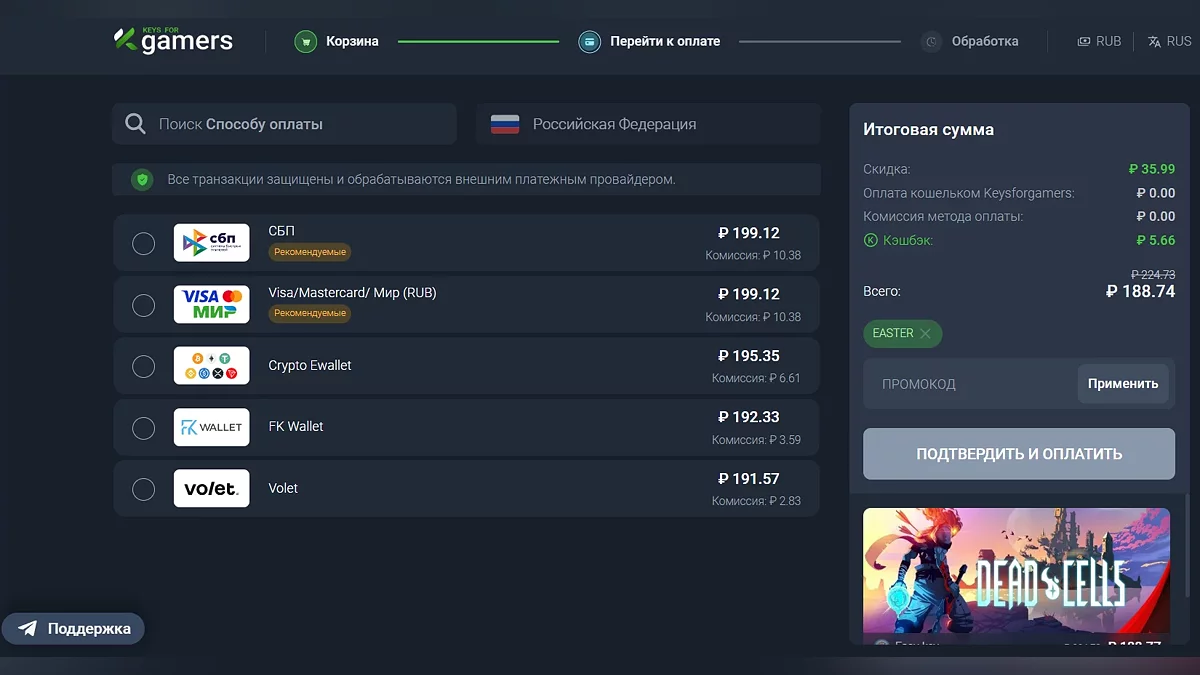Open the Российская Федерация country selector
This screenshot has width=1200, height=675.
coord(647,123)
